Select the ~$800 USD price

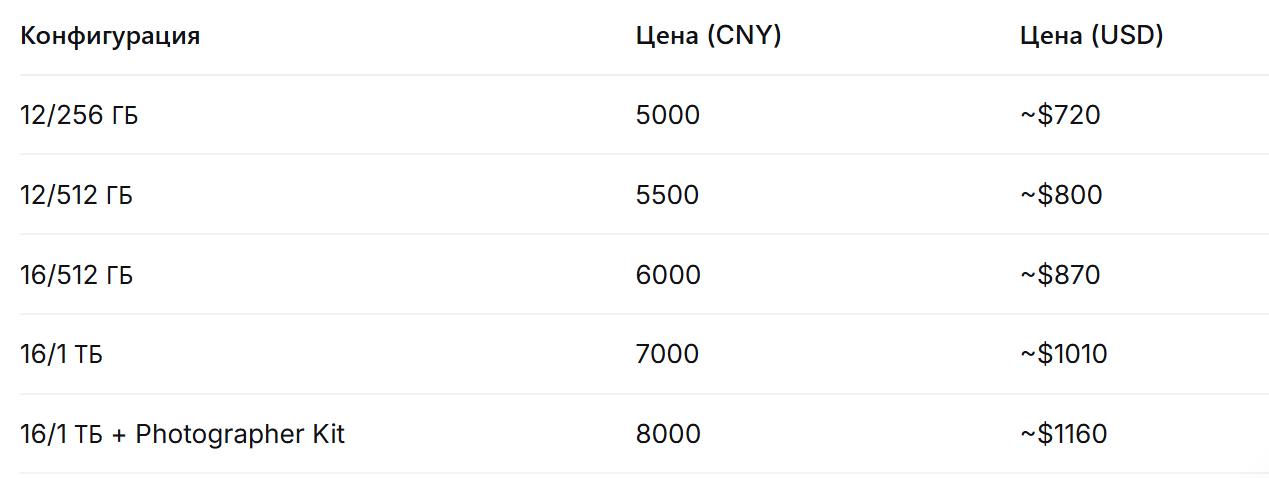point(1060,195)
